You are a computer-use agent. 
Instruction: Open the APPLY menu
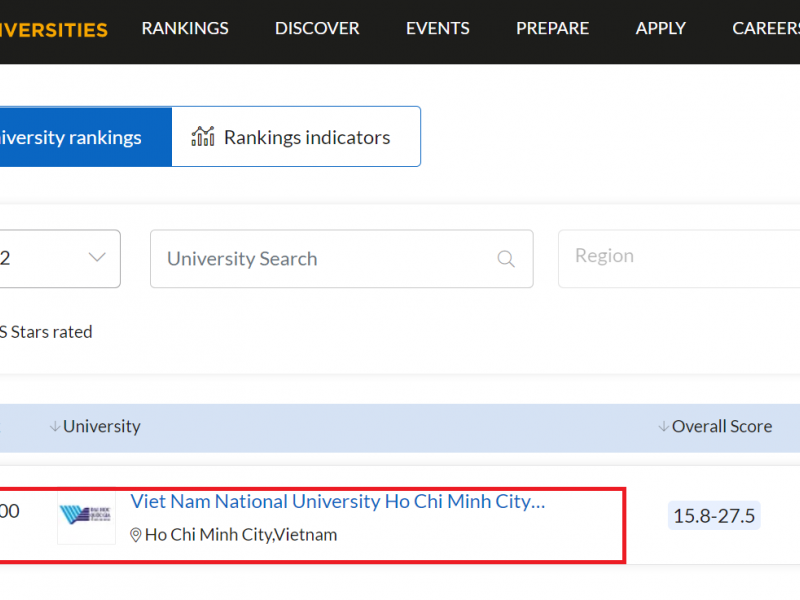660,28
